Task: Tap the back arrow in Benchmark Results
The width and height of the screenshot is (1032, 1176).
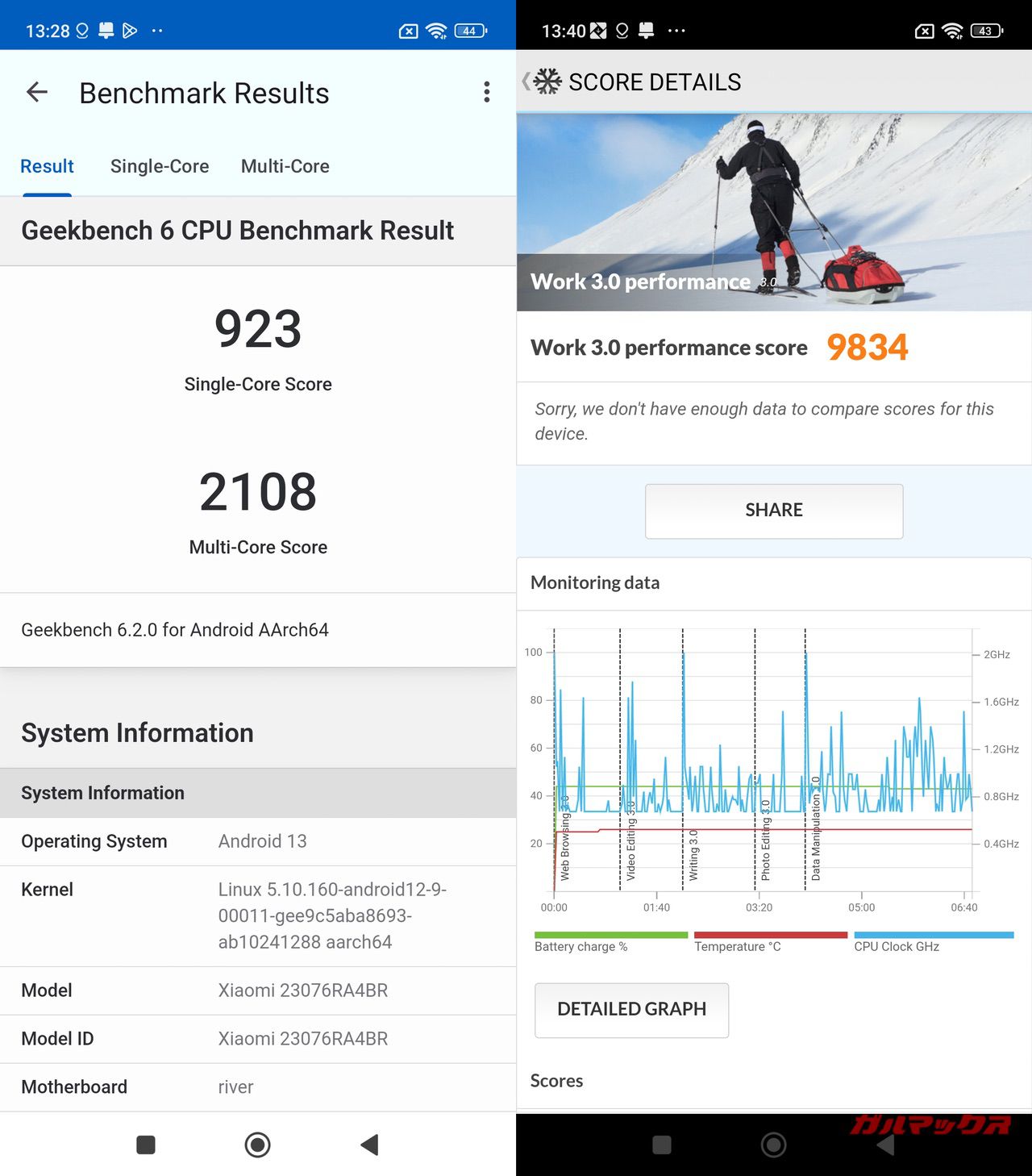Action: (37, 93)
